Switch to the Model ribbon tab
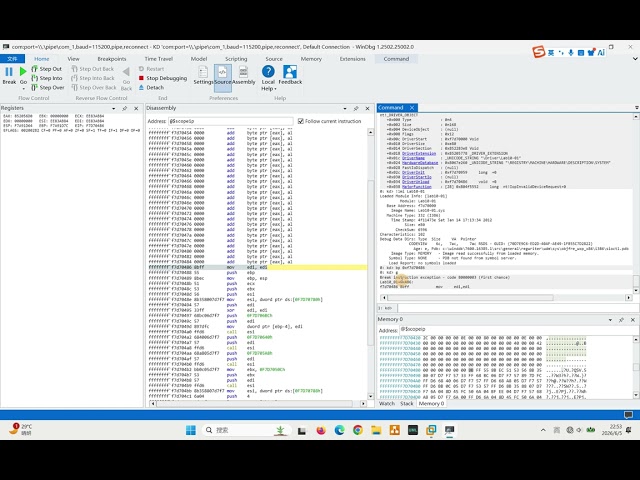Screen dimensions: 640x480 199,59
